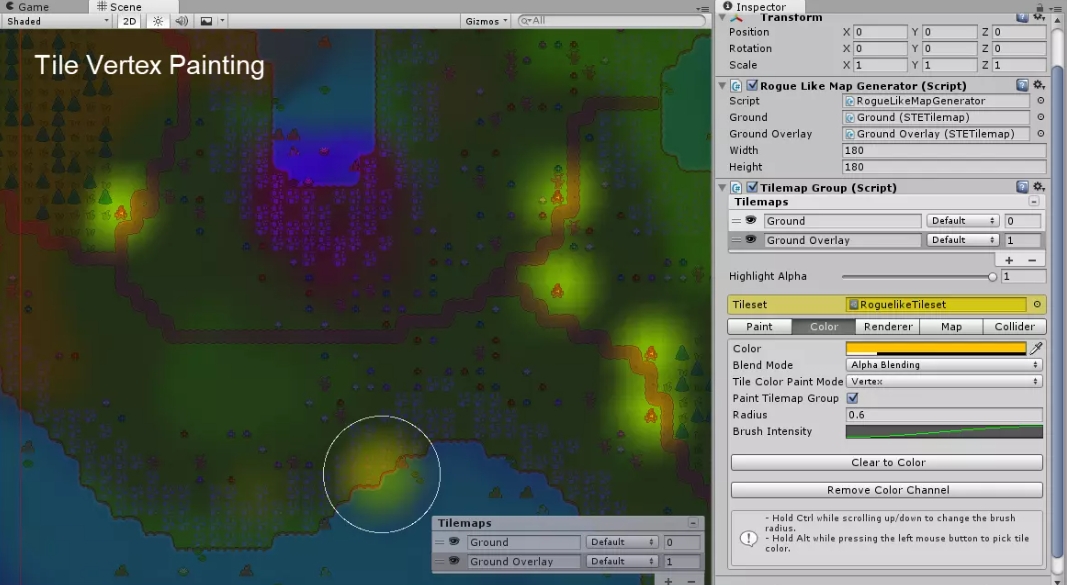
Task: Open the Tile Color Paint Mode dropdown
Action: 944,382
